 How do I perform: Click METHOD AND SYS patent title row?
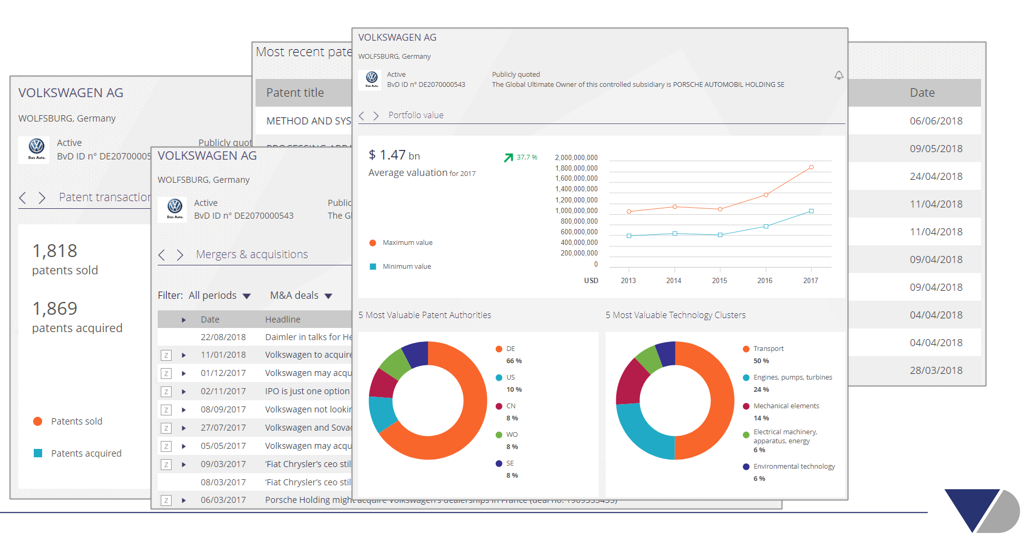tap(309, 121)
